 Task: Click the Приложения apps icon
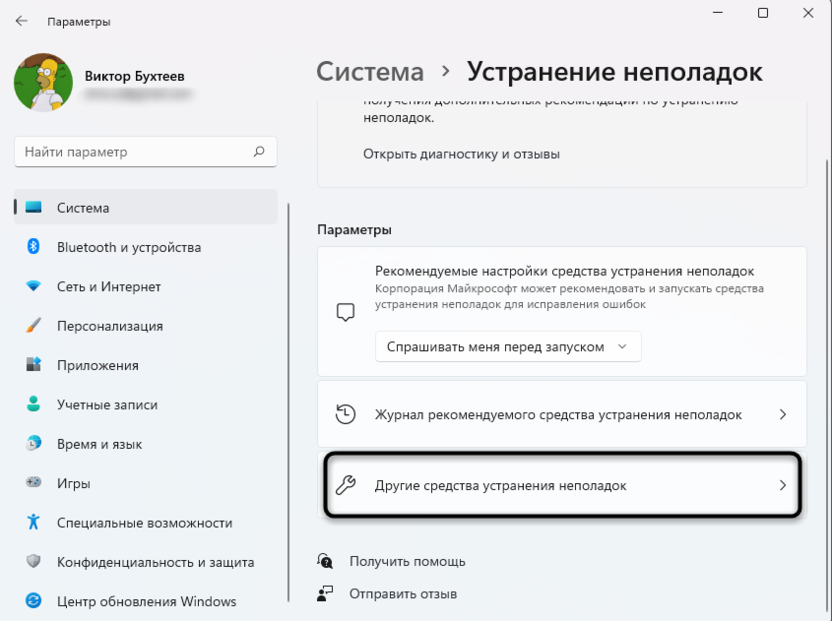[33, 365]
